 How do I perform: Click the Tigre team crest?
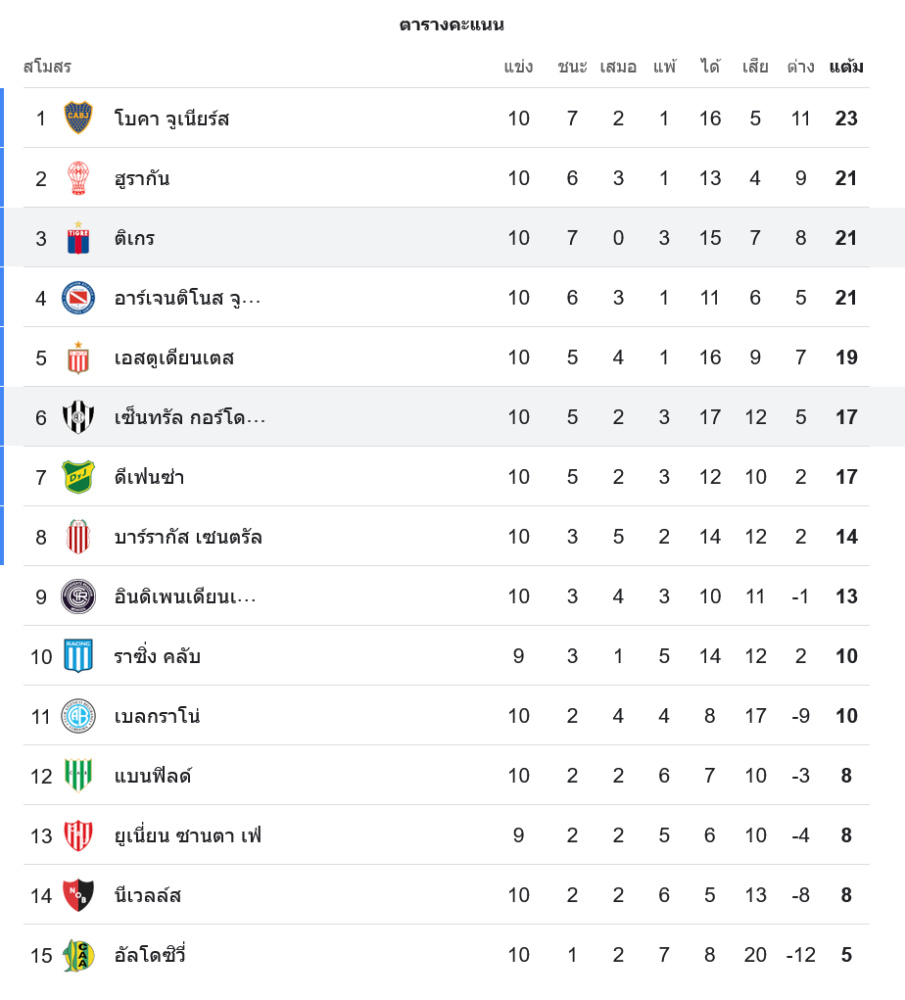(78, 238)
